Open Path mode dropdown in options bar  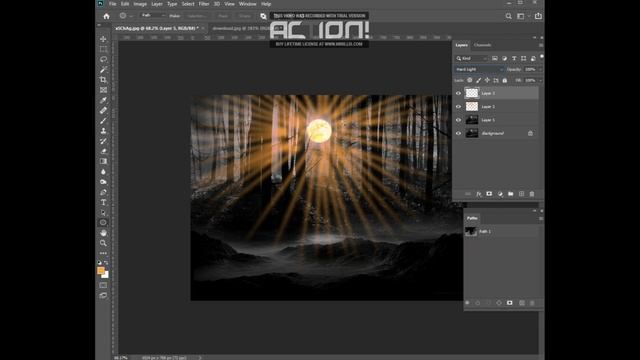coord(153,16)
